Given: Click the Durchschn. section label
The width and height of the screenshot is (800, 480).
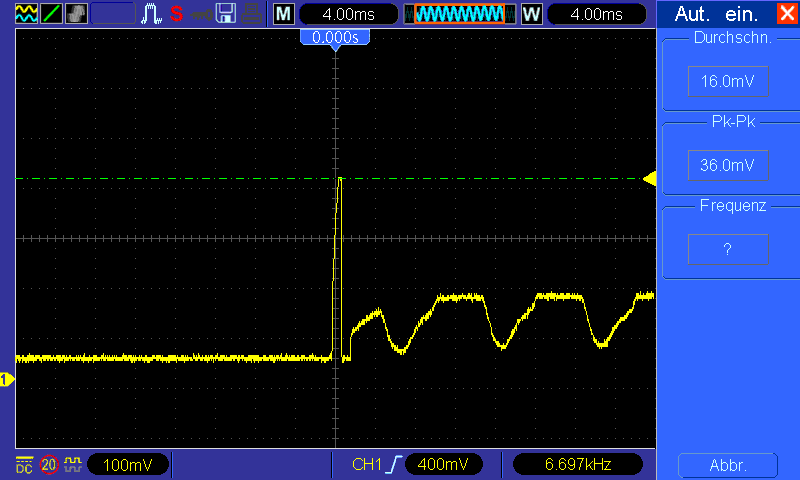Looking at the screenshot, I should (733, 38).
